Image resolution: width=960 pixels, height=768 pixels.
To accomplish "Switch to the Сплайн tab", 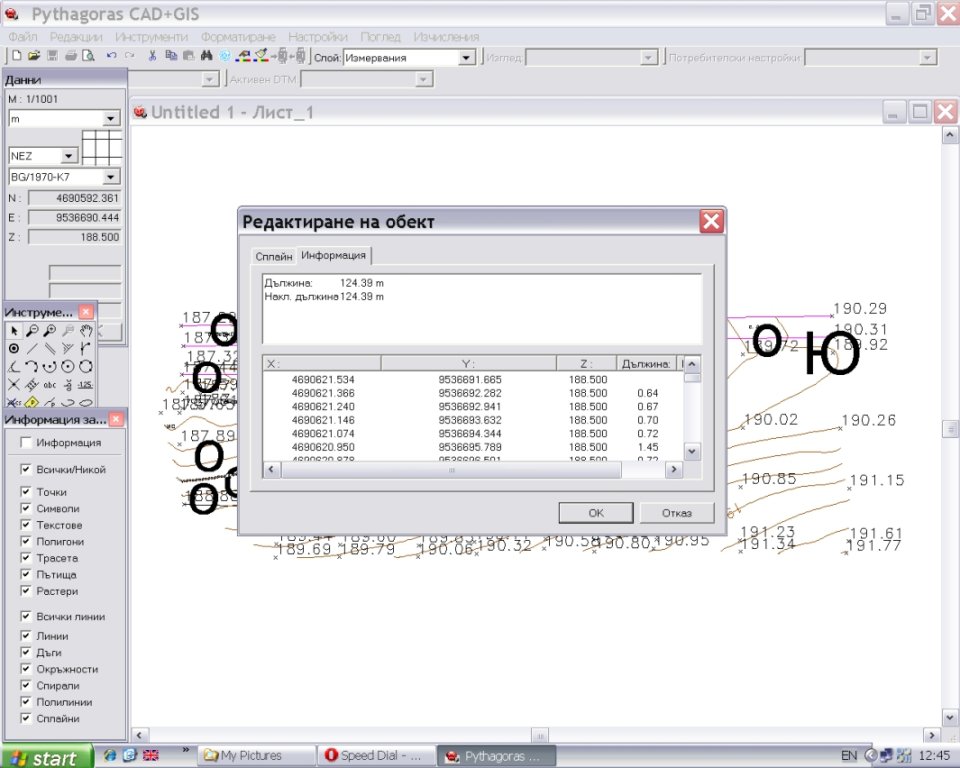I will click(273, 257).
